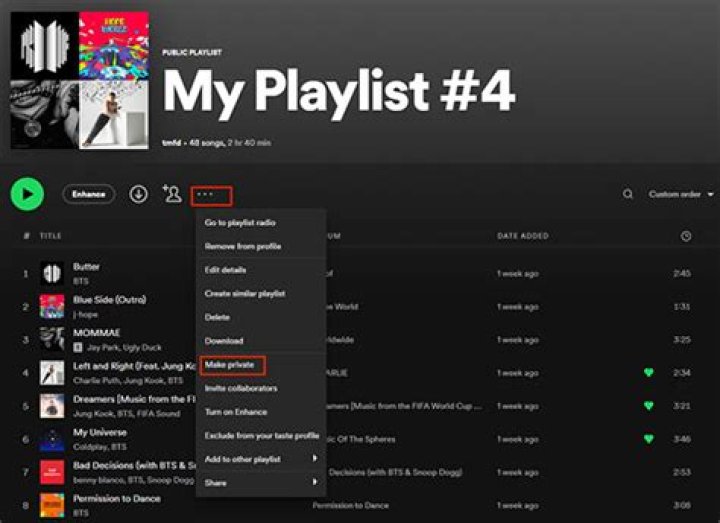The width and height of the screenshot is (720, 523).
Task: Expand the Share submenu
Action: tap(260, 483)
